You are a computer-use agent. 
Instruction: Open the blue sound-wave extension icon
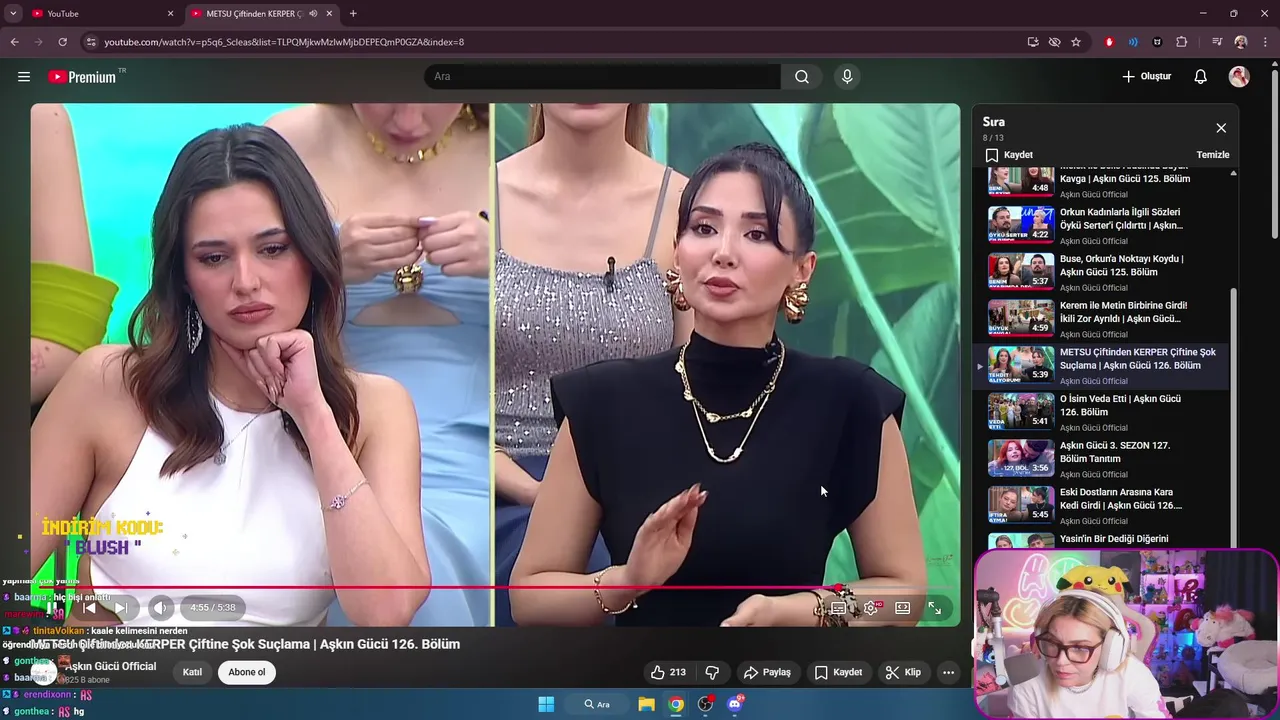pos(1133,42)
